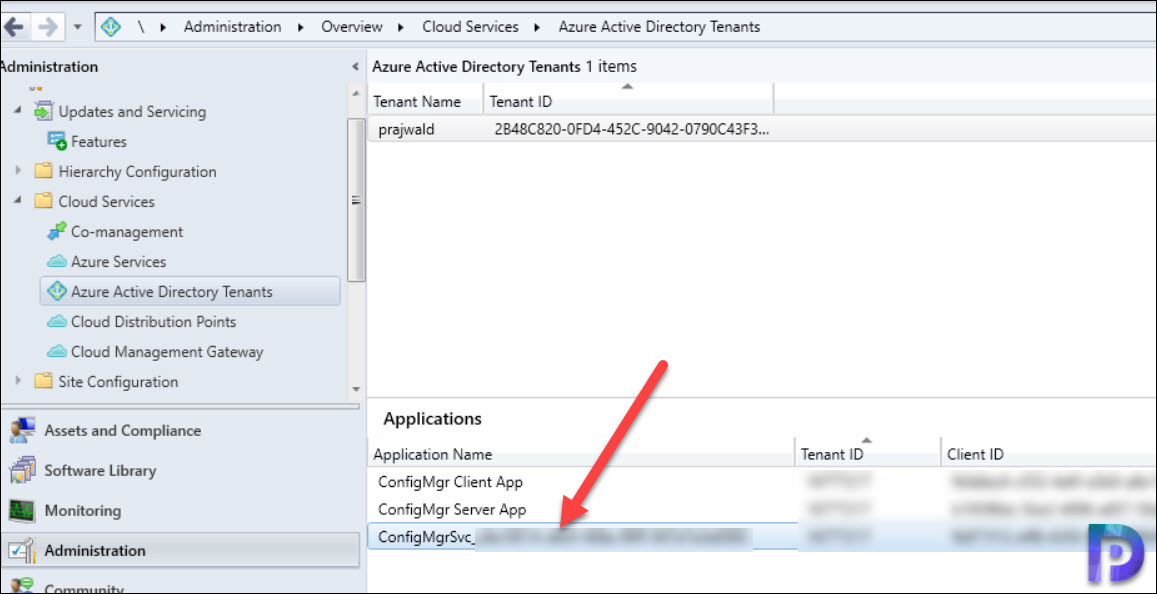
Task: Open the Cloud Management Gateway node
Action: point(167,353)
